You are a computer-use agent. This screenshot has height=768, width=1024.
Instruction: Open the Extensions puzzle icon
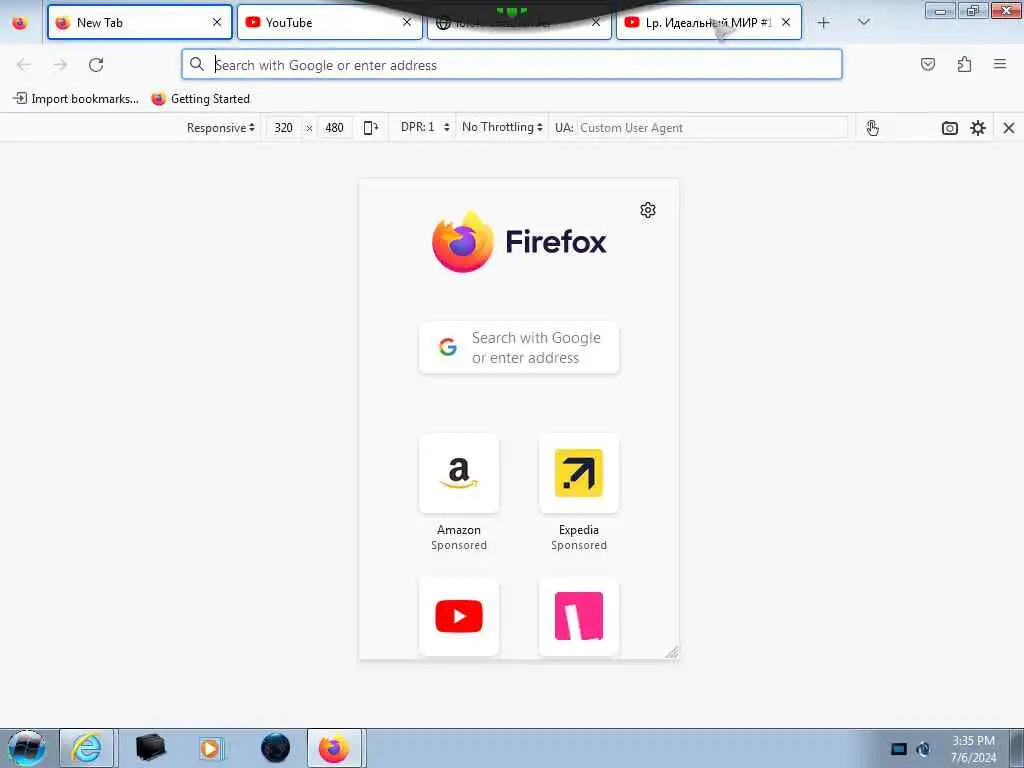(964, 64)
